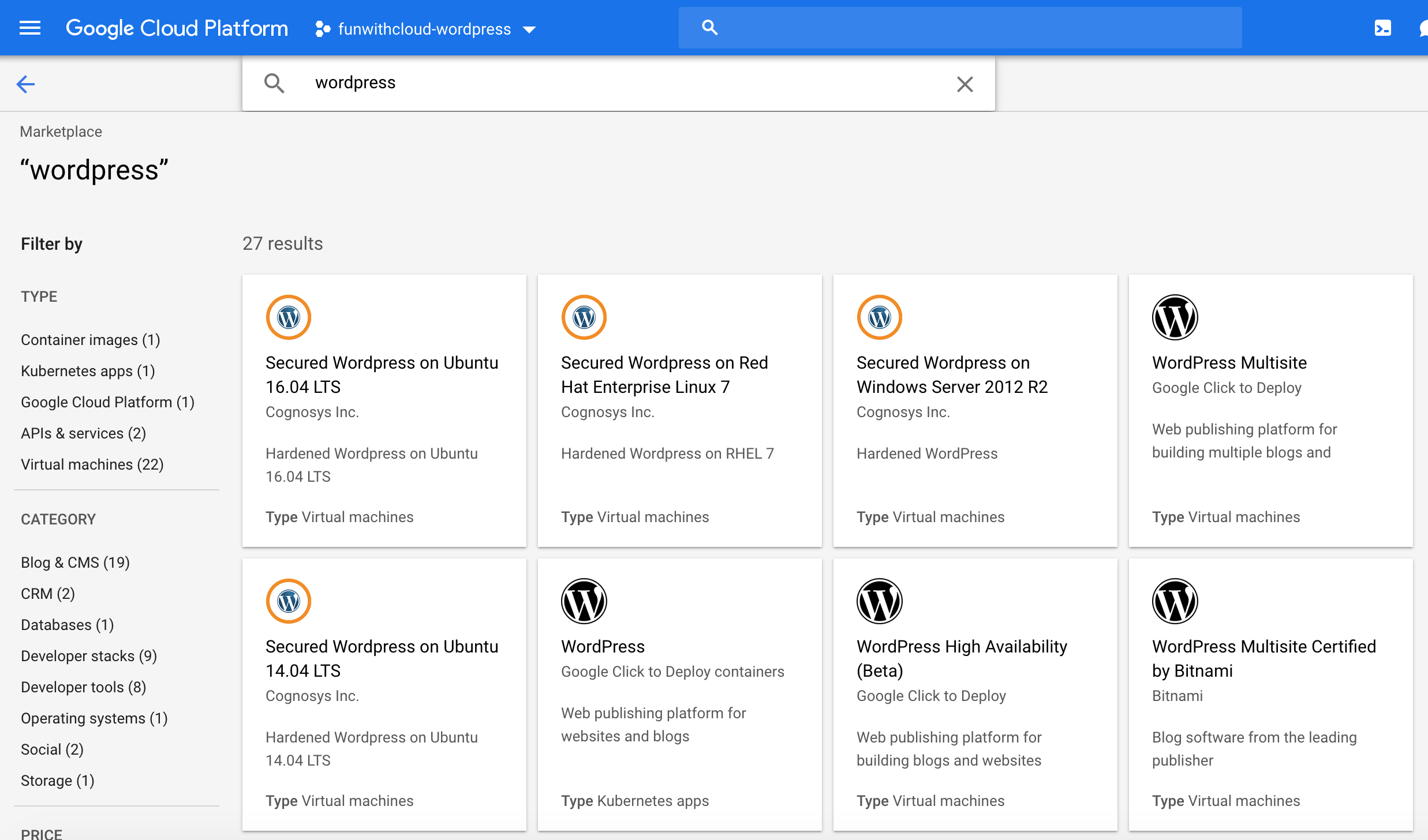Click the WordPress Kubernetes app logo
The image size is (1428, 840).
pos(584,601)
